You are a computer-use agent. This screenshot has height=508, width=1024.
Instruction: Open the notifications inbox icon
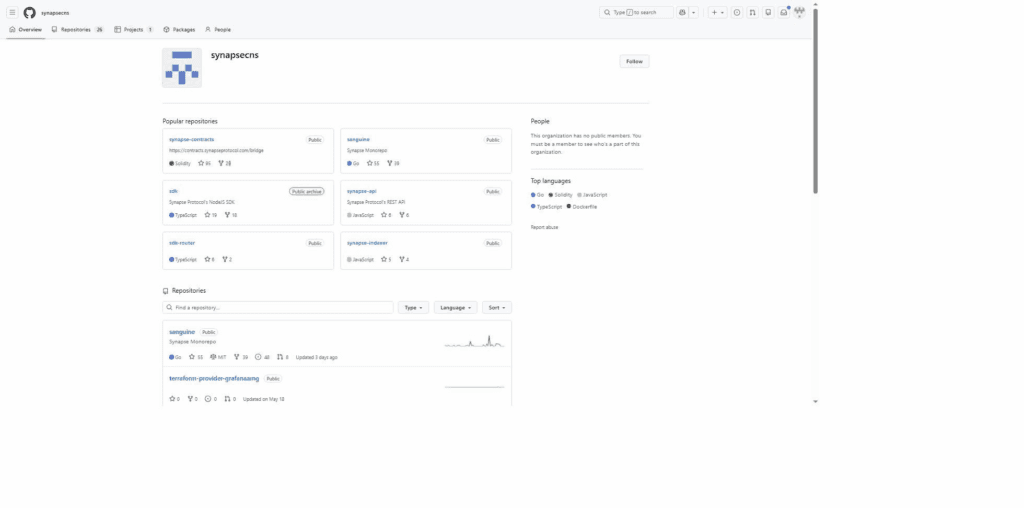coord(784,12)
